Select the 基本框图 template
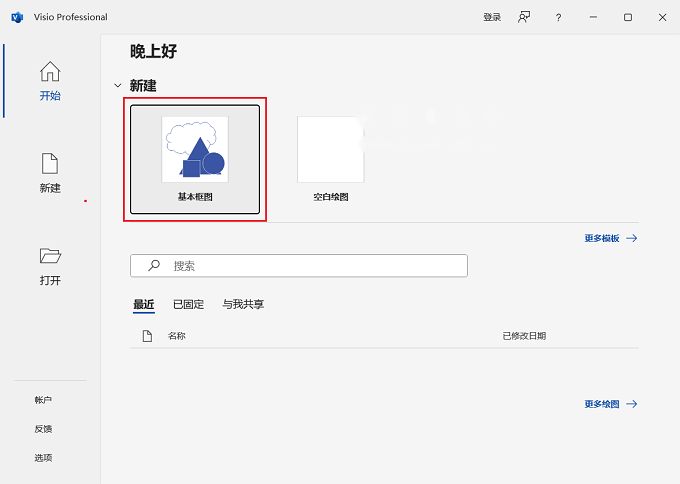680x484 pixels. [195, 159]
